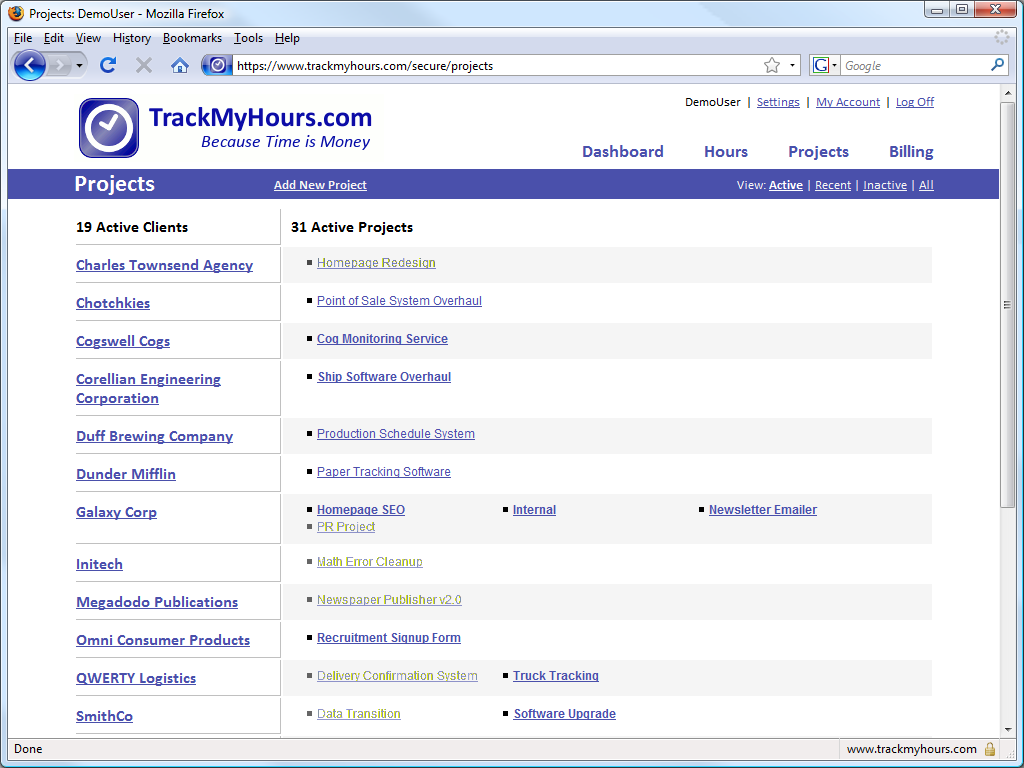Open the Duff Brewing Company client
Image resolution: width=1024 pixels, height=768 pixels.
(x=154, y=436)
